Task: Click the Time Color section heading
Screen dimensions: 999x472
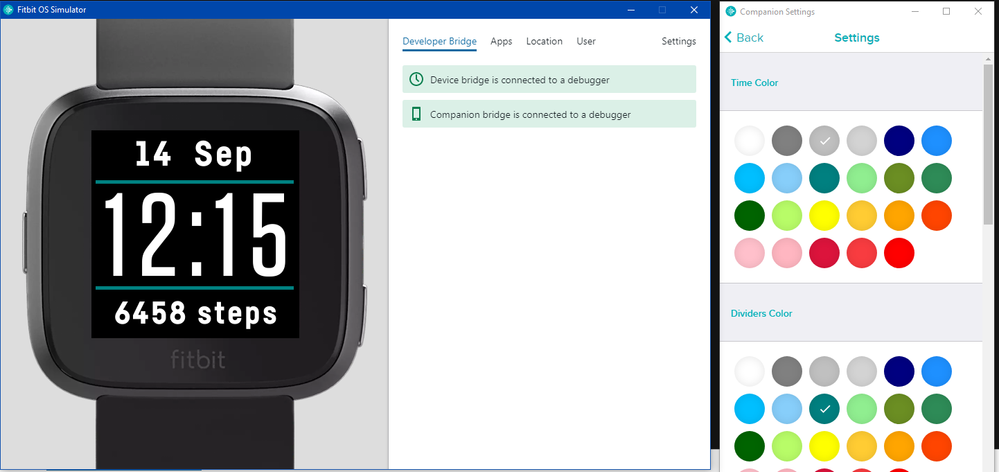Action: (x=754, y=83)
